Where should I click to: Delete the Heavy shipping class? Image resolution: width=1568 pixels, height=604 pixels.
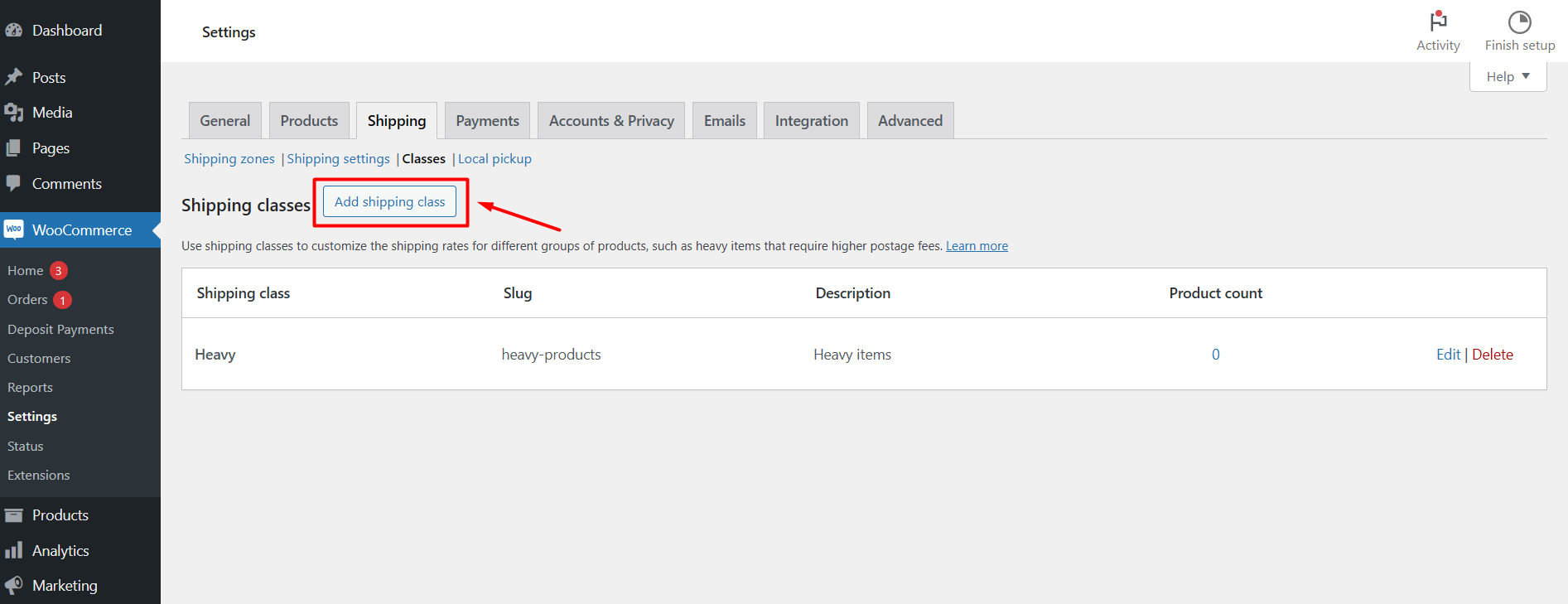click(1493, 355)
